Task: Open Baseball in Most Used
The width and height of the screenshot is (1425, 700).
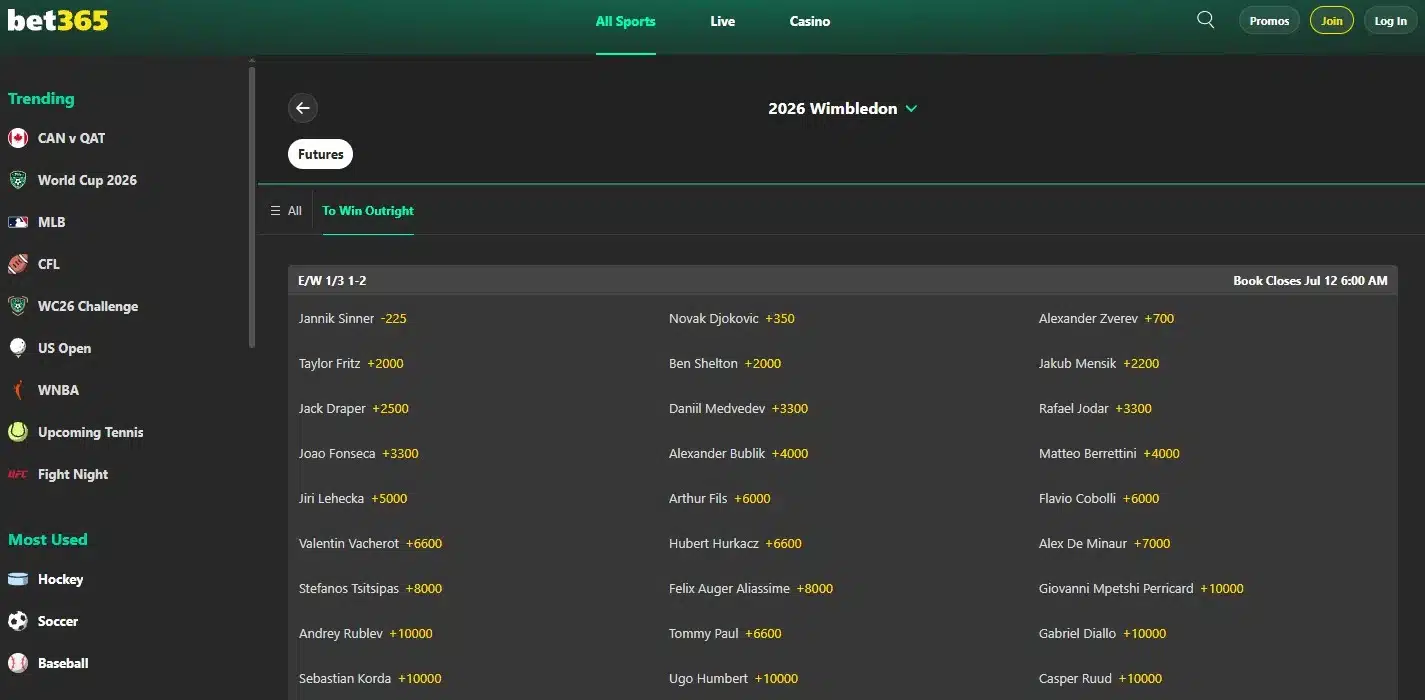Action: [63, 663]
